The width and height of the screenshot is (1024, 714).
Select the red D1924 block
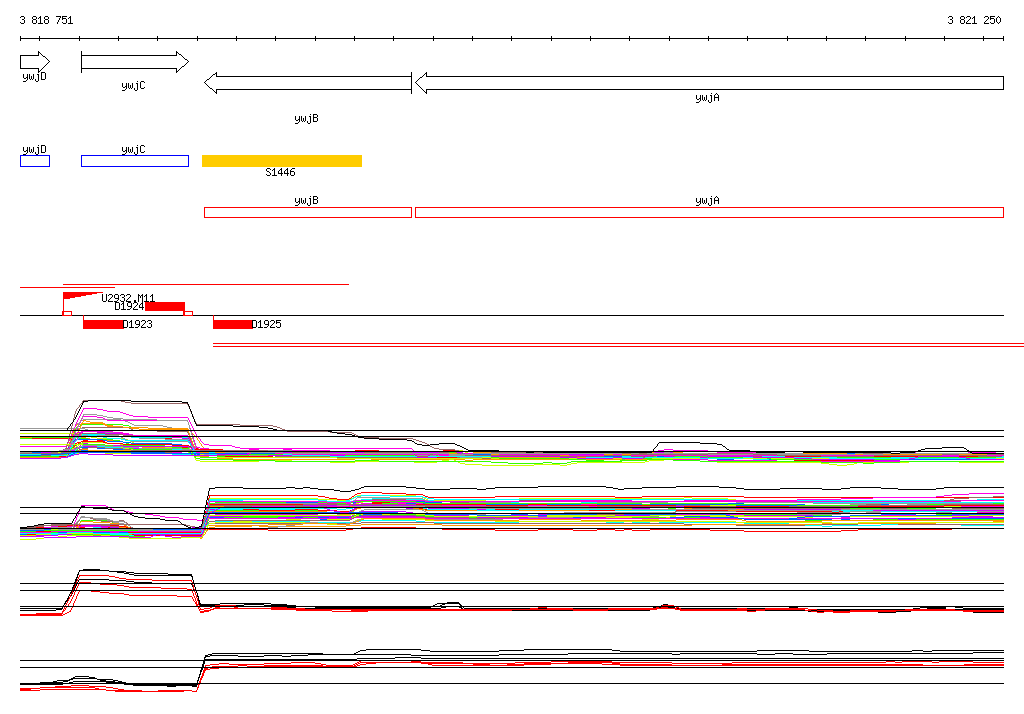[x=165, y=306]
